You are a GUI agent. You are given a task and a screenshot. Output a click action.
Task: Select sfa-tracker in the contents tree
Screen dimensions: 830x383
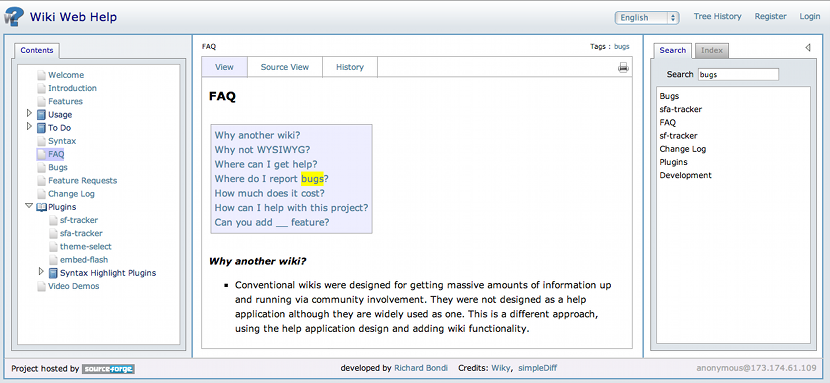click(x=81, y=233)
